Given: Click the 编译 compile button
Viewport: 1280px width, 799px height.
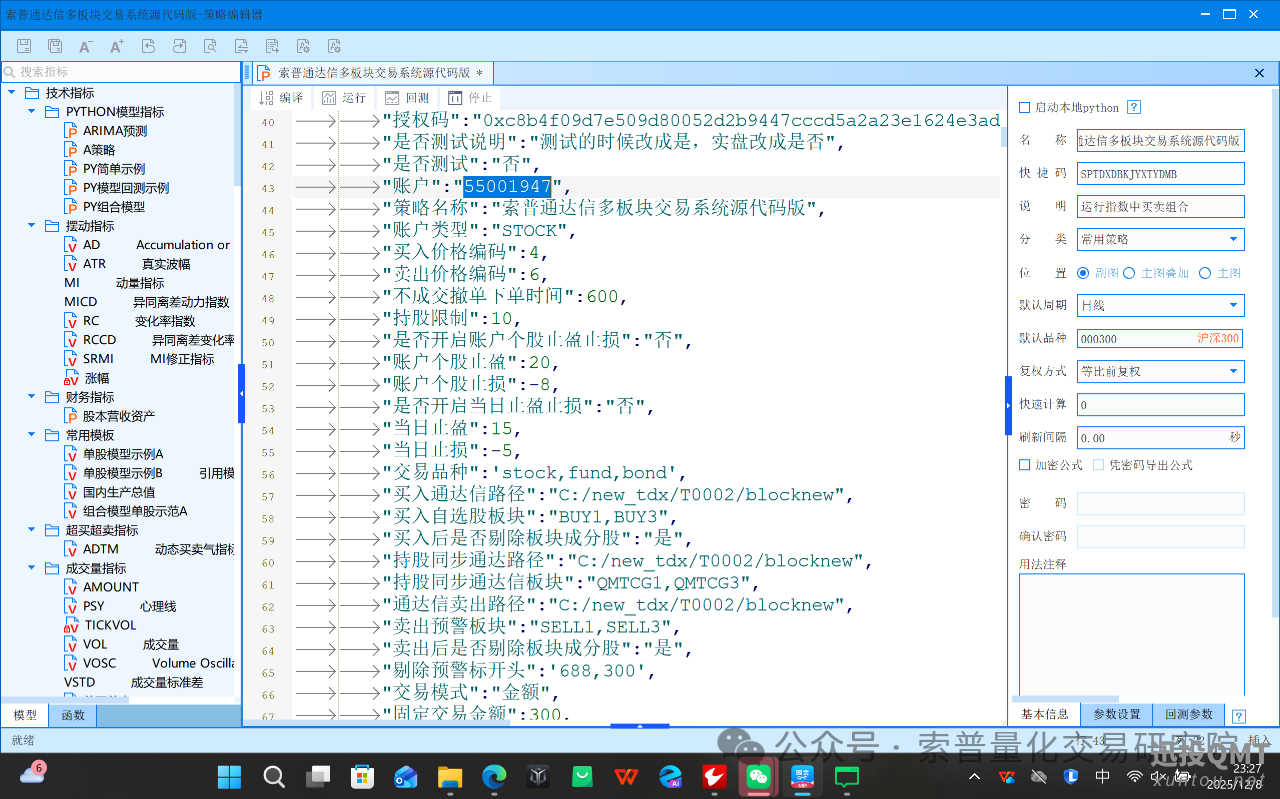Looking at the screenshot, I should tap(281, 98).
